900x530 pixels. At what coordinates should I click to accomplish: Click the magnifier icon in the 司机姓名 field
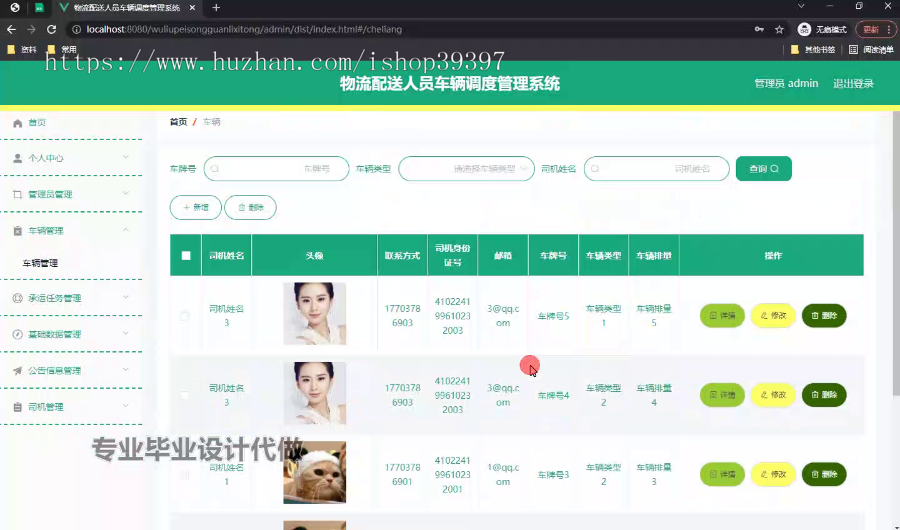(x=595, y=169)
